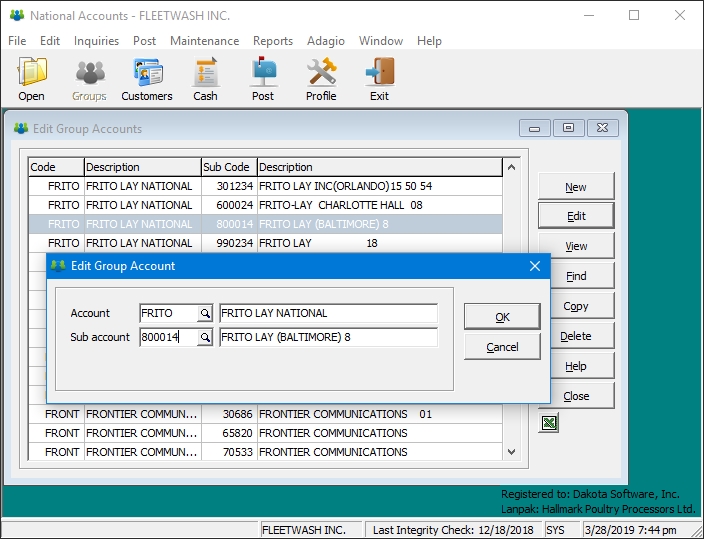Click the Help button in side panel

(581, 366)
